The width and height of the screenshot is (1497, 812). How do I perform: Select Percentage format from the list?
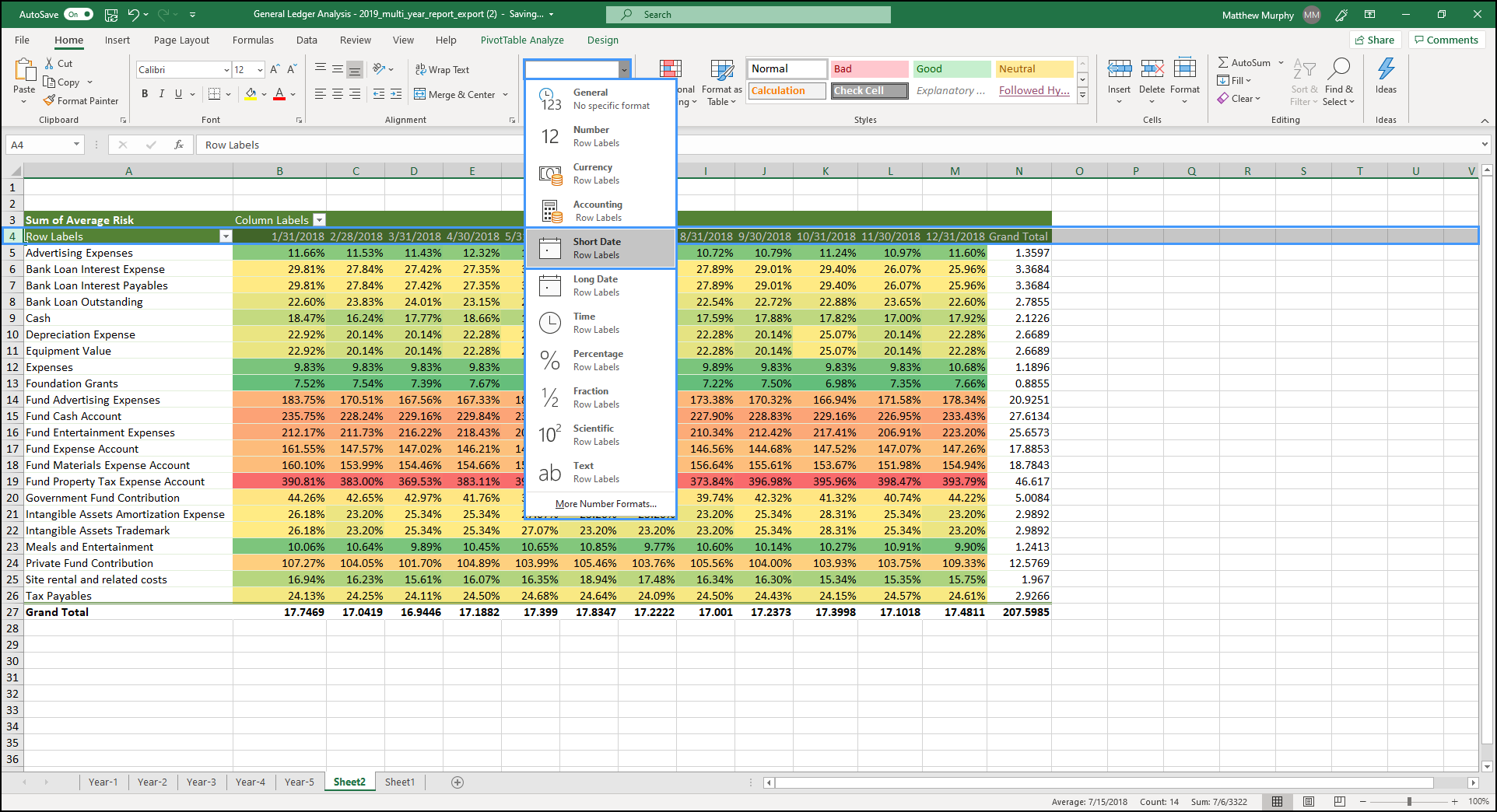[600, 360]
